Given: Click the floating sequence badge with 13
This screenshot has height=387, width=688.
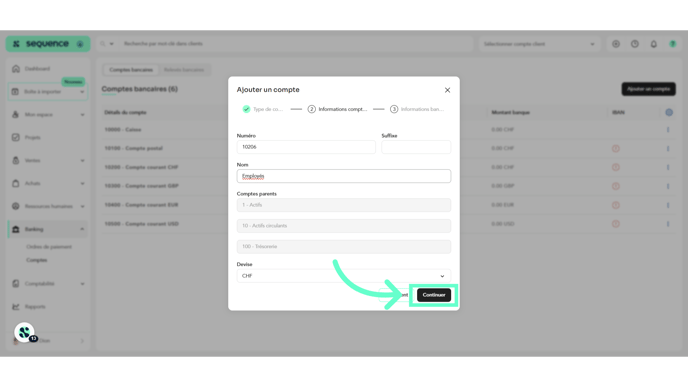Looking at the screenshot, I should pos(25,333).
